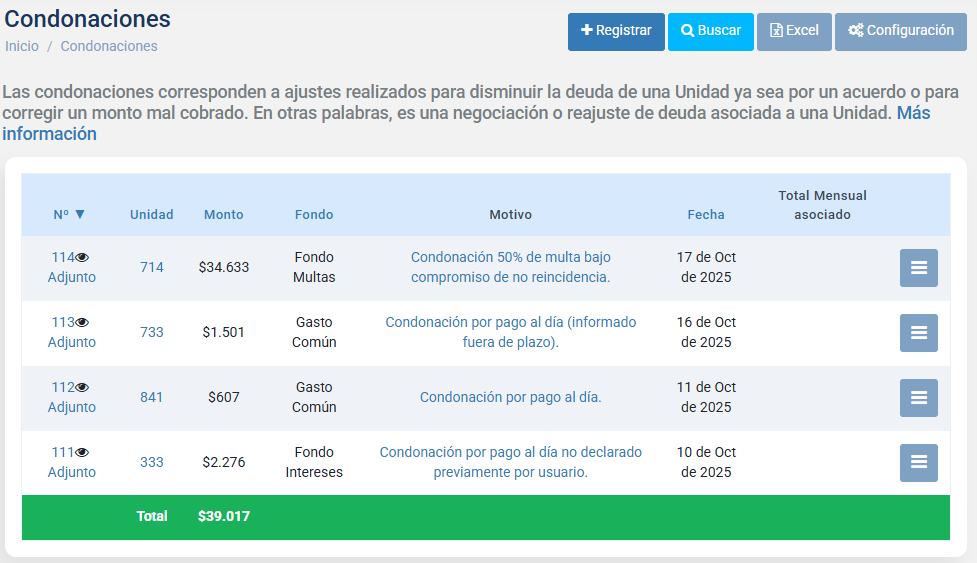This screenshot has height=563, width=977.
Task: Open Adjunto attachment for record 114
Action: pyautogui.click(x=72, y=277)
